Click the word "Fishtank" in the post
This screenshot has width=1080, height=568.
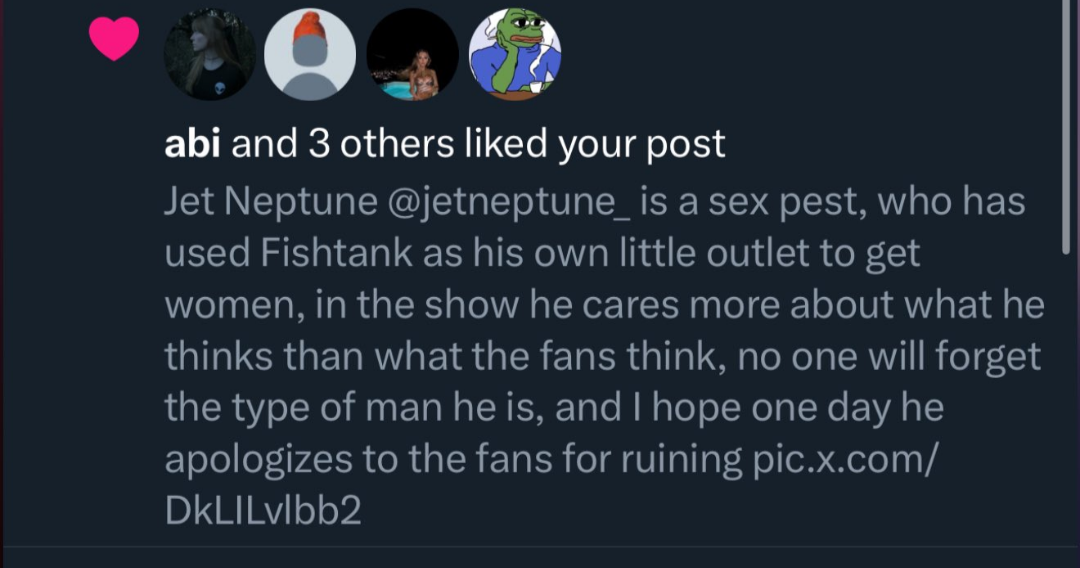tap(330, 253)
